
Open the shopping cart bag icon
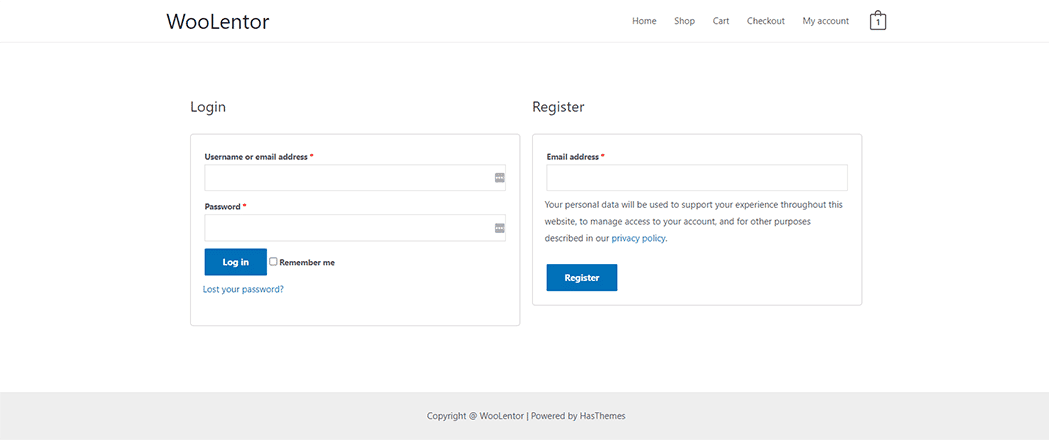point(877,21)
